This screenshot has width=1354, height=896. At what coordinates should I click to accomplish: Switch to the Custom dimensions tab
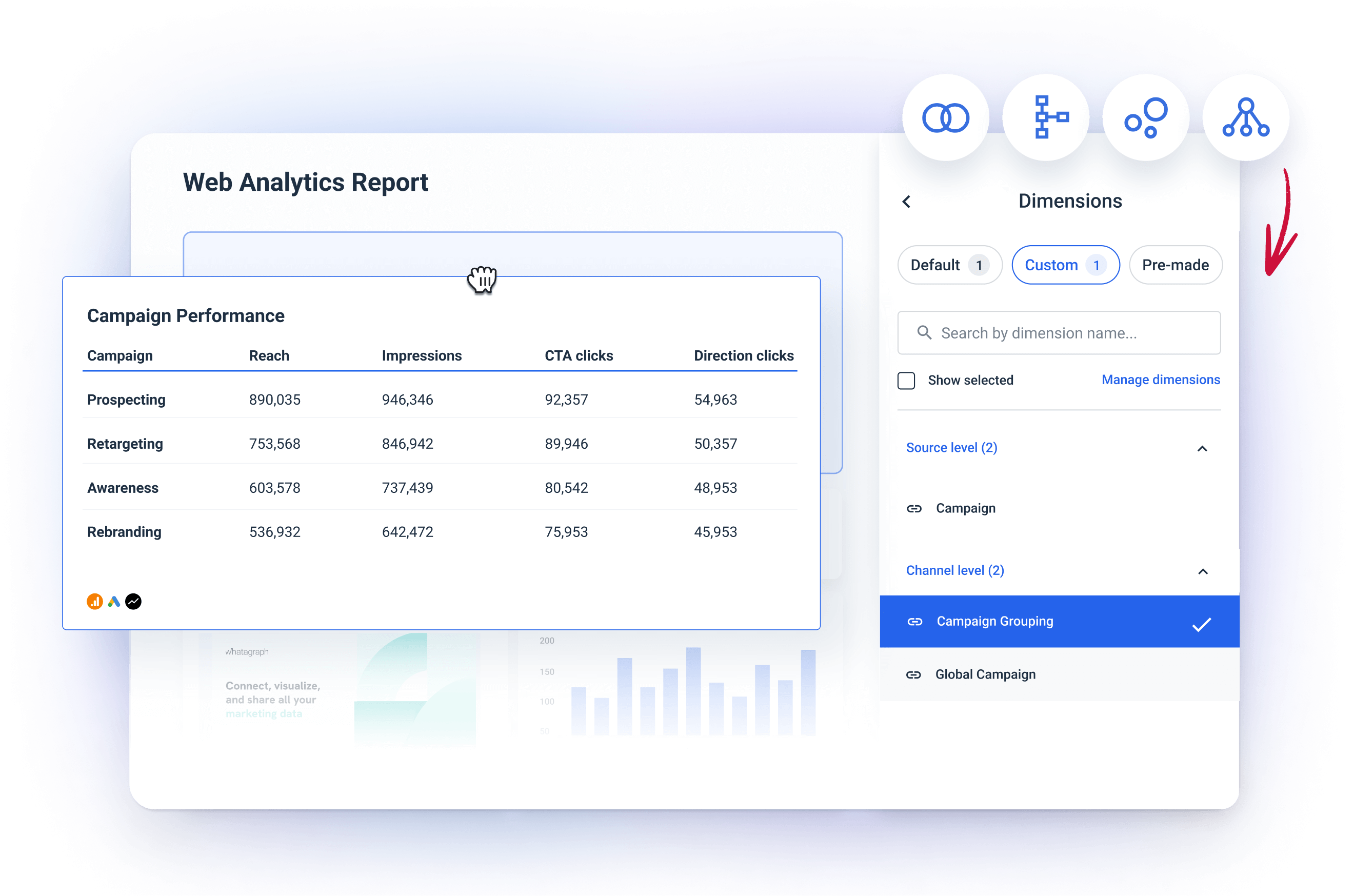[x=1065, y=265]
